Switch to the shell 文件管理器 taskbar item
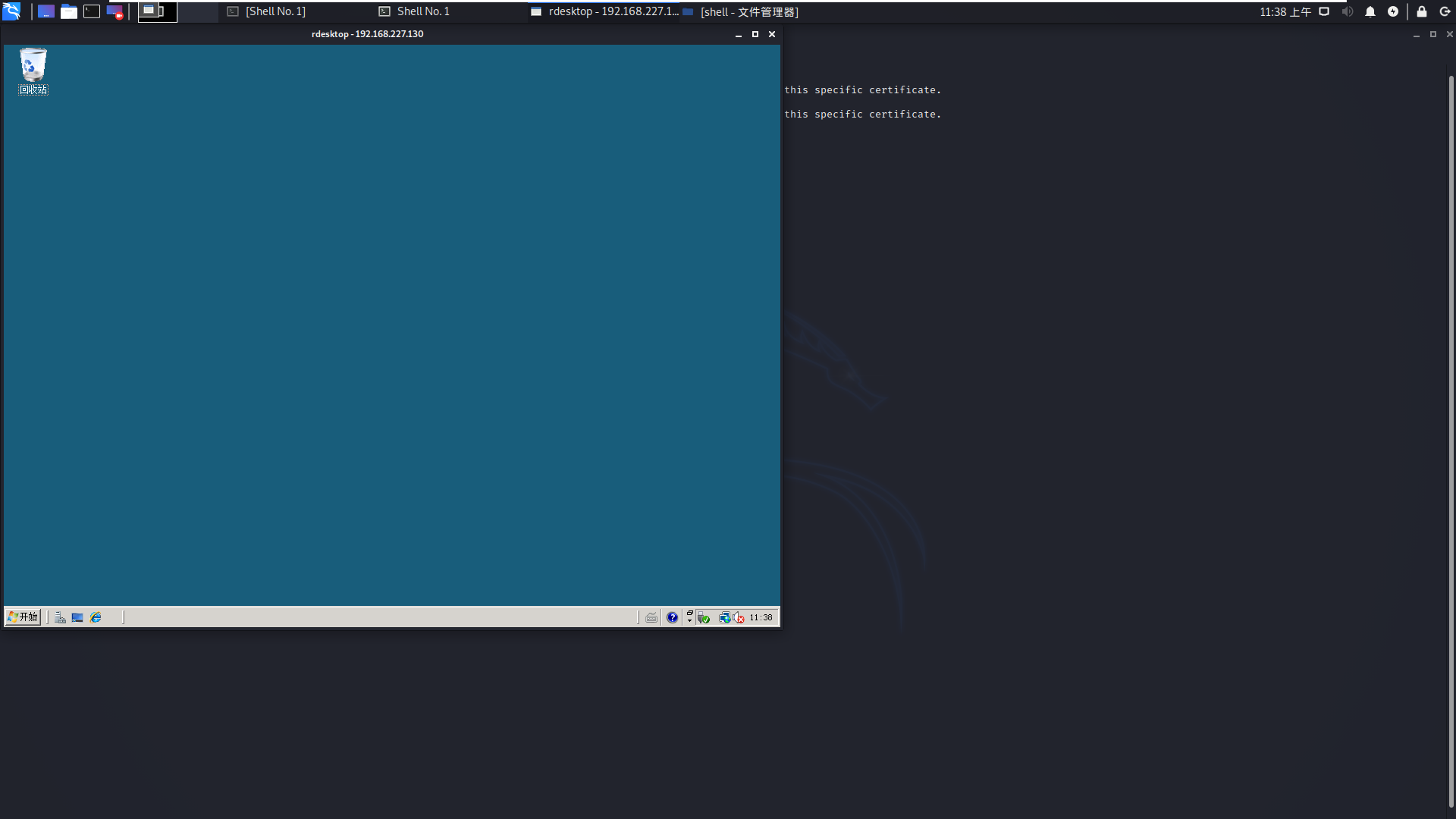1456x819 pixels. point(741,11)
